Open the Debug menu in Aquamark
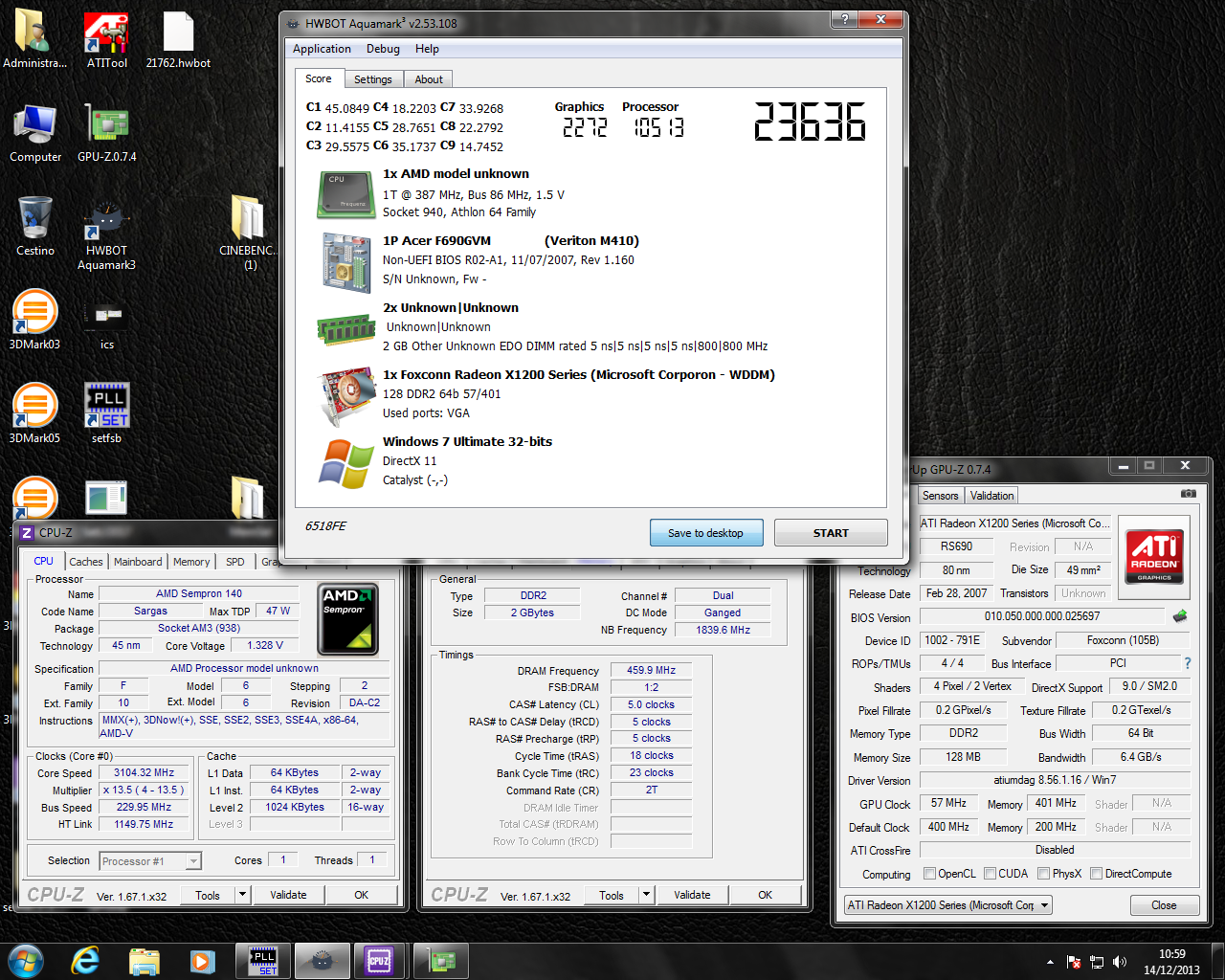This screenshot has height=980, width=1225. coord(383,49)
